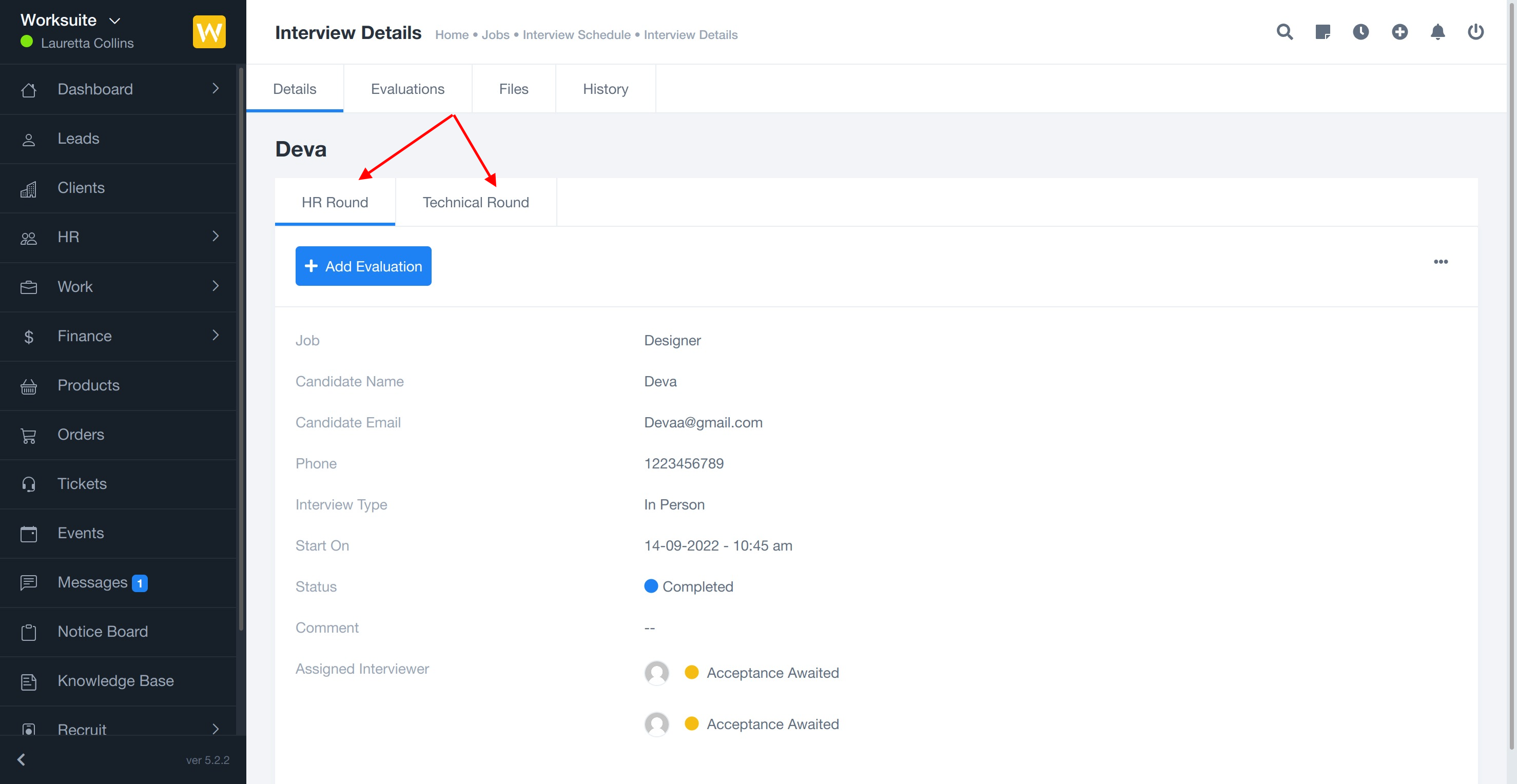
Task: Collapse sidebar using bottom-left arrow
Action: pos(21,759)
